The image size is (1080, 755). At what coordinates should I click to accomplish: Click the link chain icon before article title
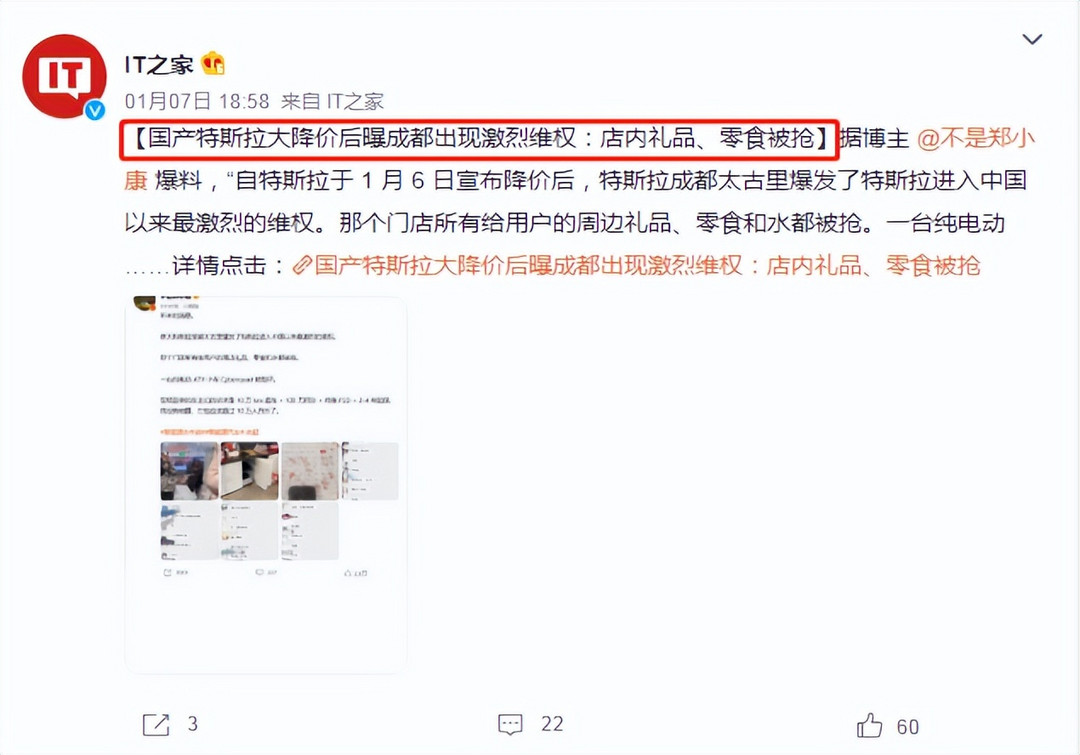pyautogui.click(x=302, y=266)
